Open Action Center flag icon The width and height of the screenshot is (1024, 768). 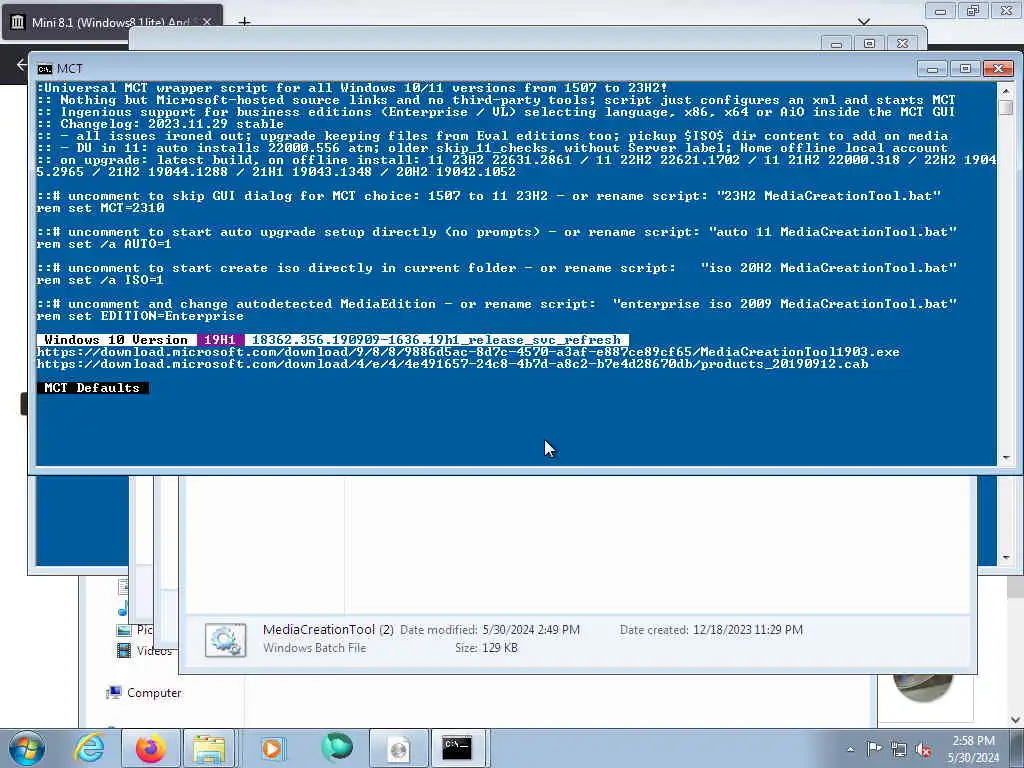tap(874, 749)
